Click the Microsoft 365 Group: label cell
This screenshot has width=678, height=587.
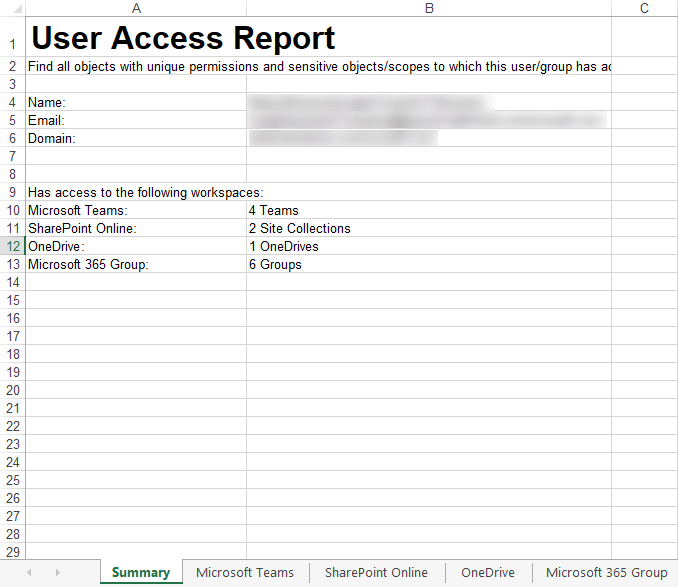tap(136, 264)
